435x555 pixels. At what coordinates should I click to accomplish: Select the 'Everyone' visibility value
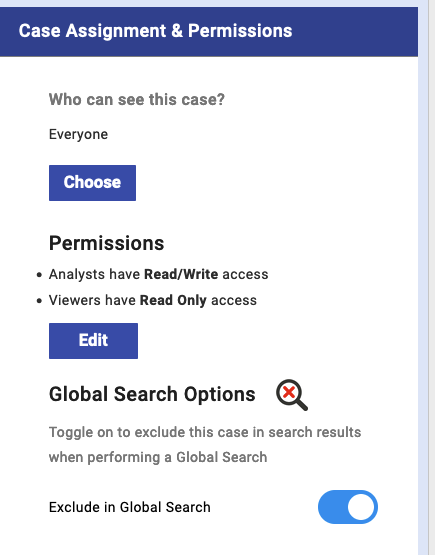tap(78, 135)
